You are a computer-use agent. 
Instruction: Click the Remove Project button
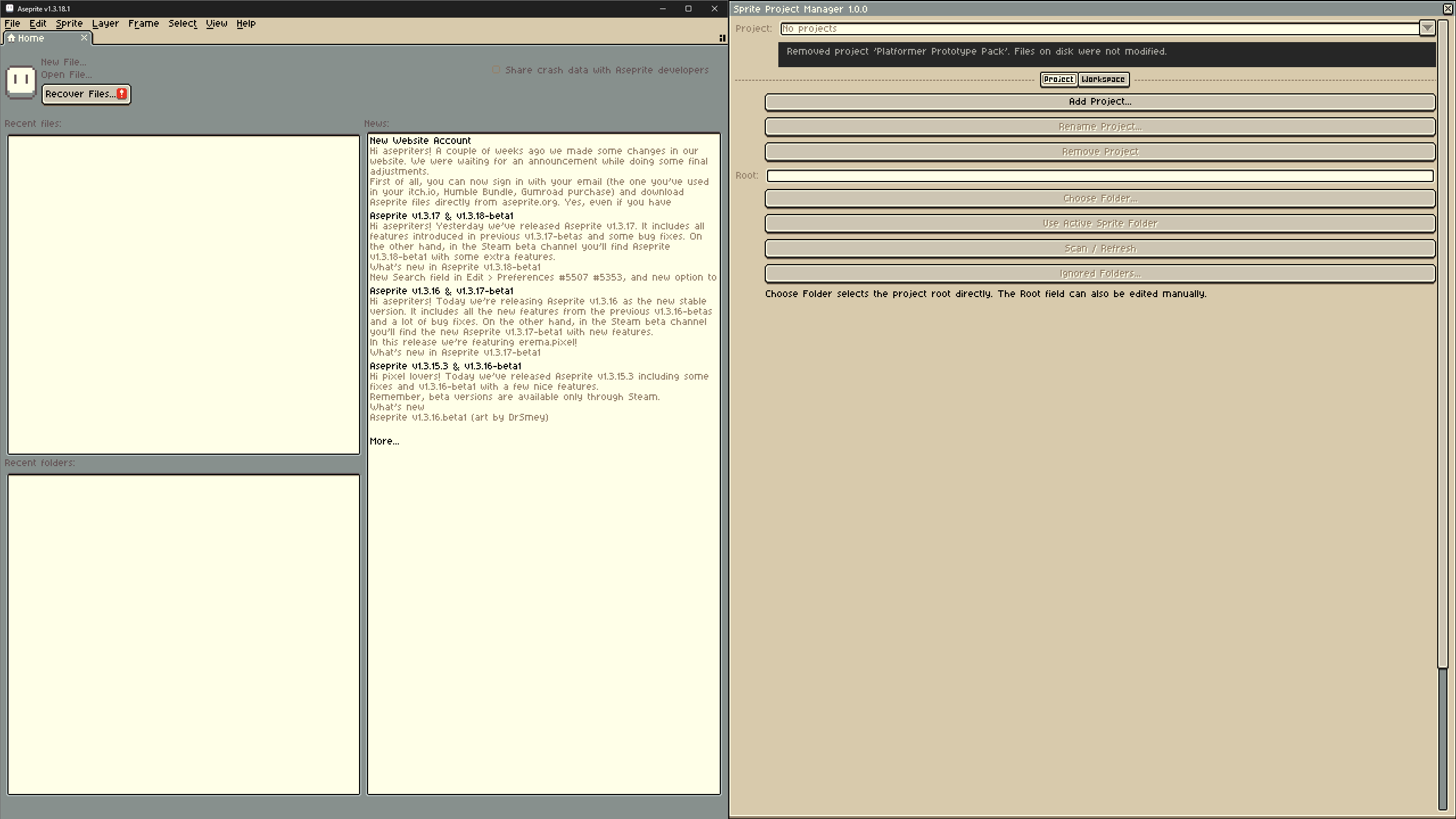coord(1100,152)
